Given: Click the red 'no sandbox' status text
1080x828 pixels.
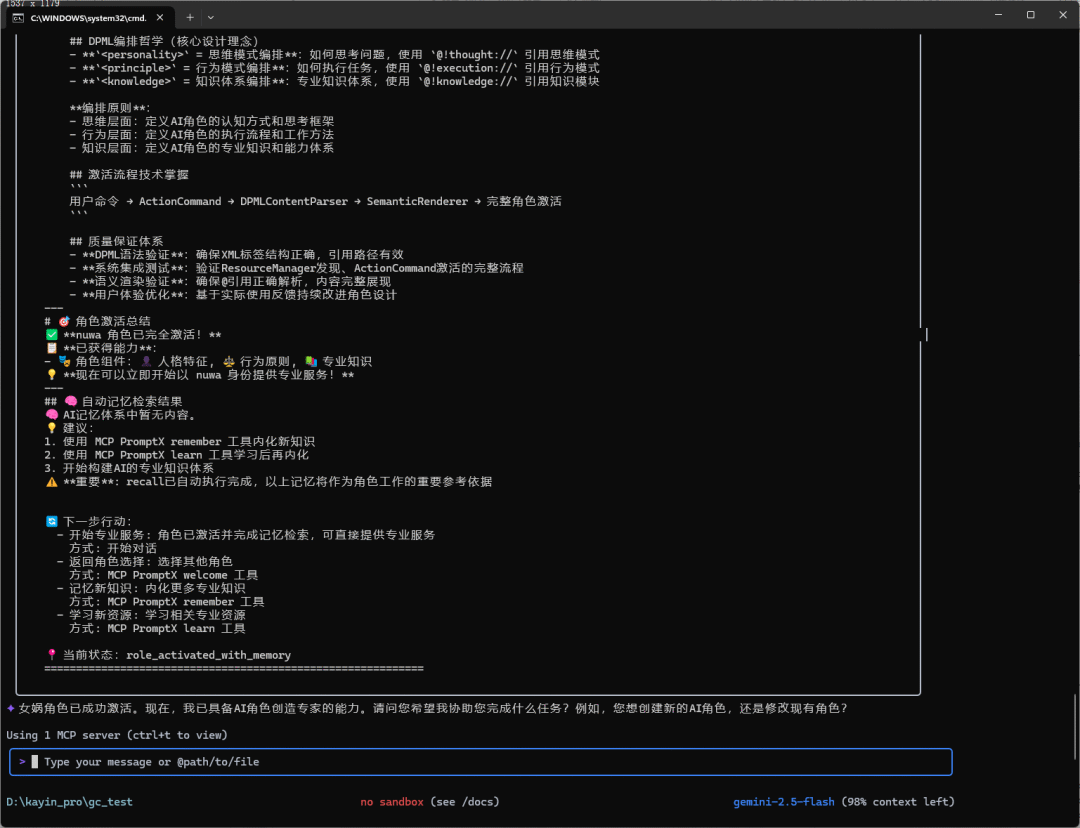Looking at the screenshot, I should click(392, 802).
